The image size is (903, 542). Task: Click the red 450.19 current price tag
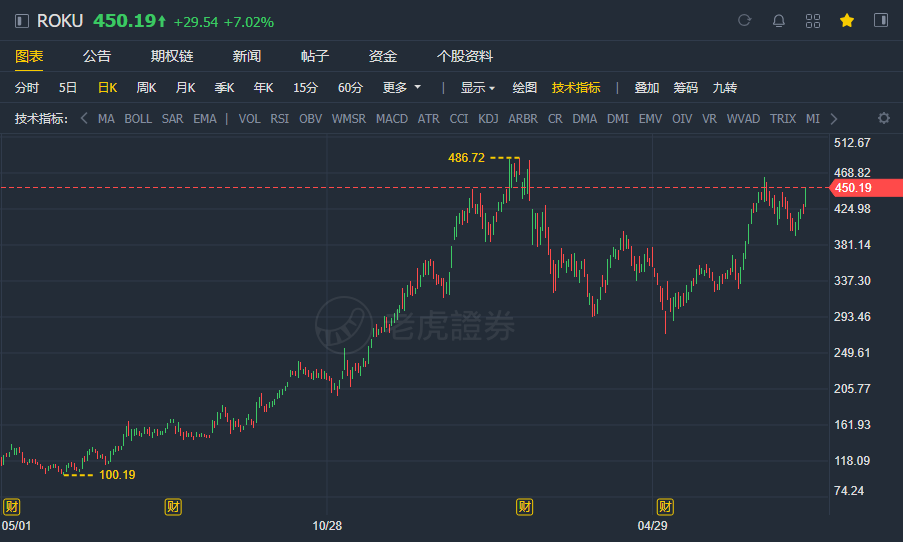[x=866, y=188]
